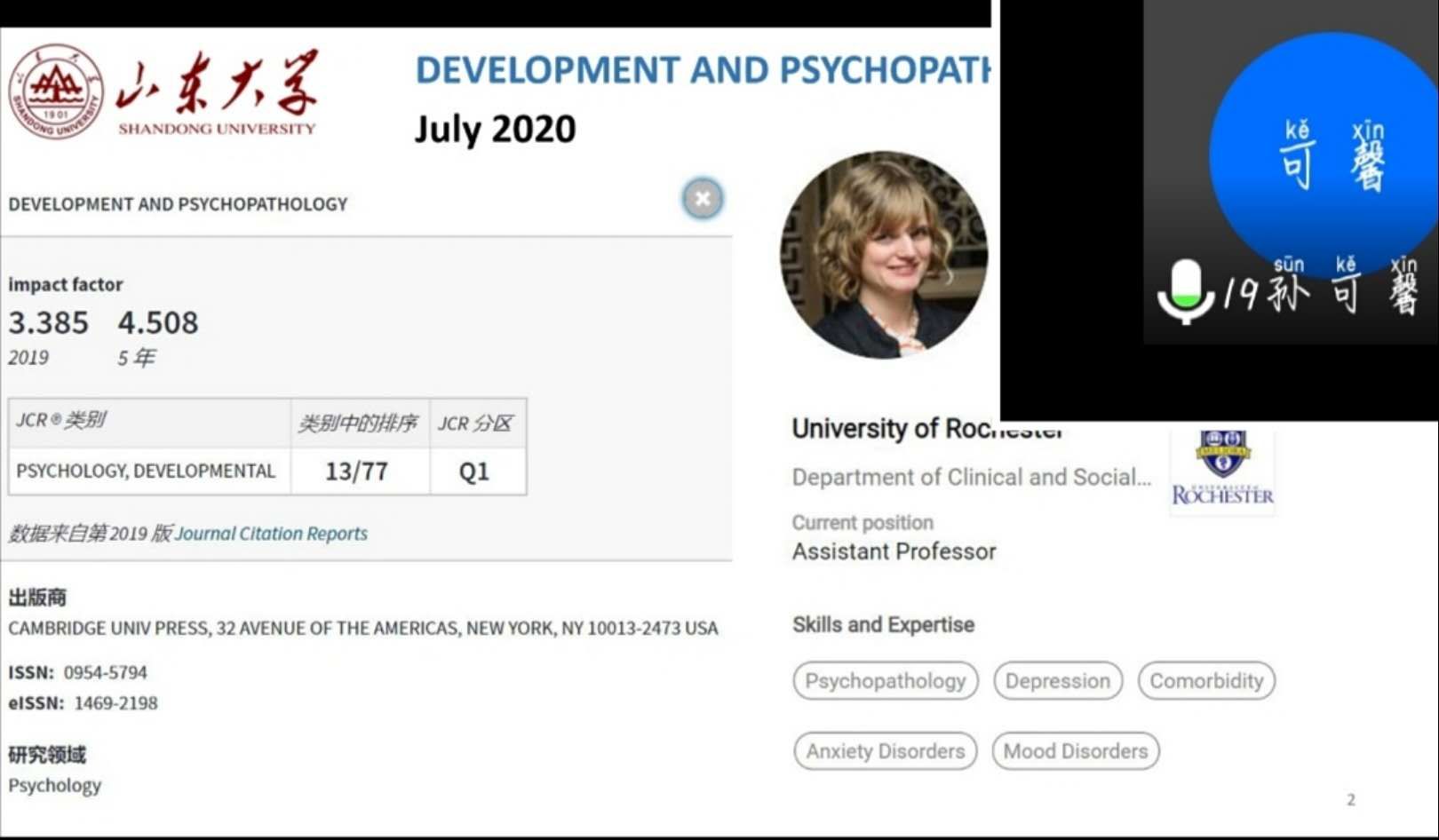
Task: Close the Development and Psychopathology journal panel
Action: pyautogui.click(x=702, y=199)
